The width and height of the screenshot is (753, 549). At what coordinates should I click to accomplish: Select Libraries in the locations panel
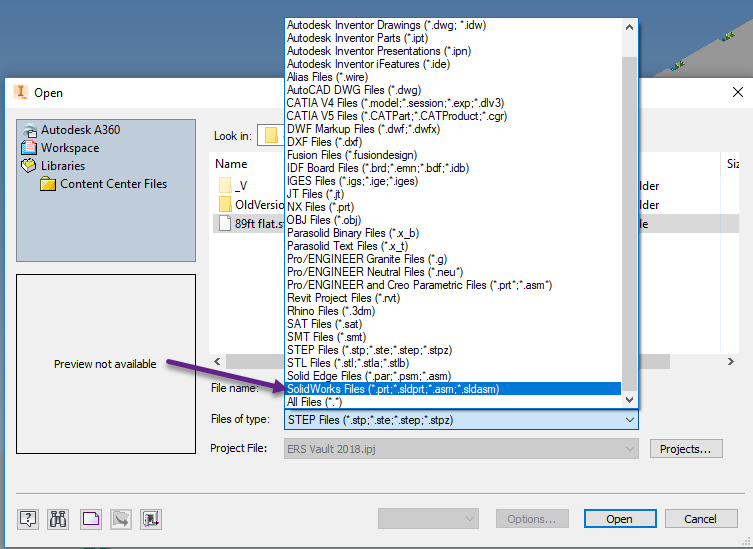point(53,166)
